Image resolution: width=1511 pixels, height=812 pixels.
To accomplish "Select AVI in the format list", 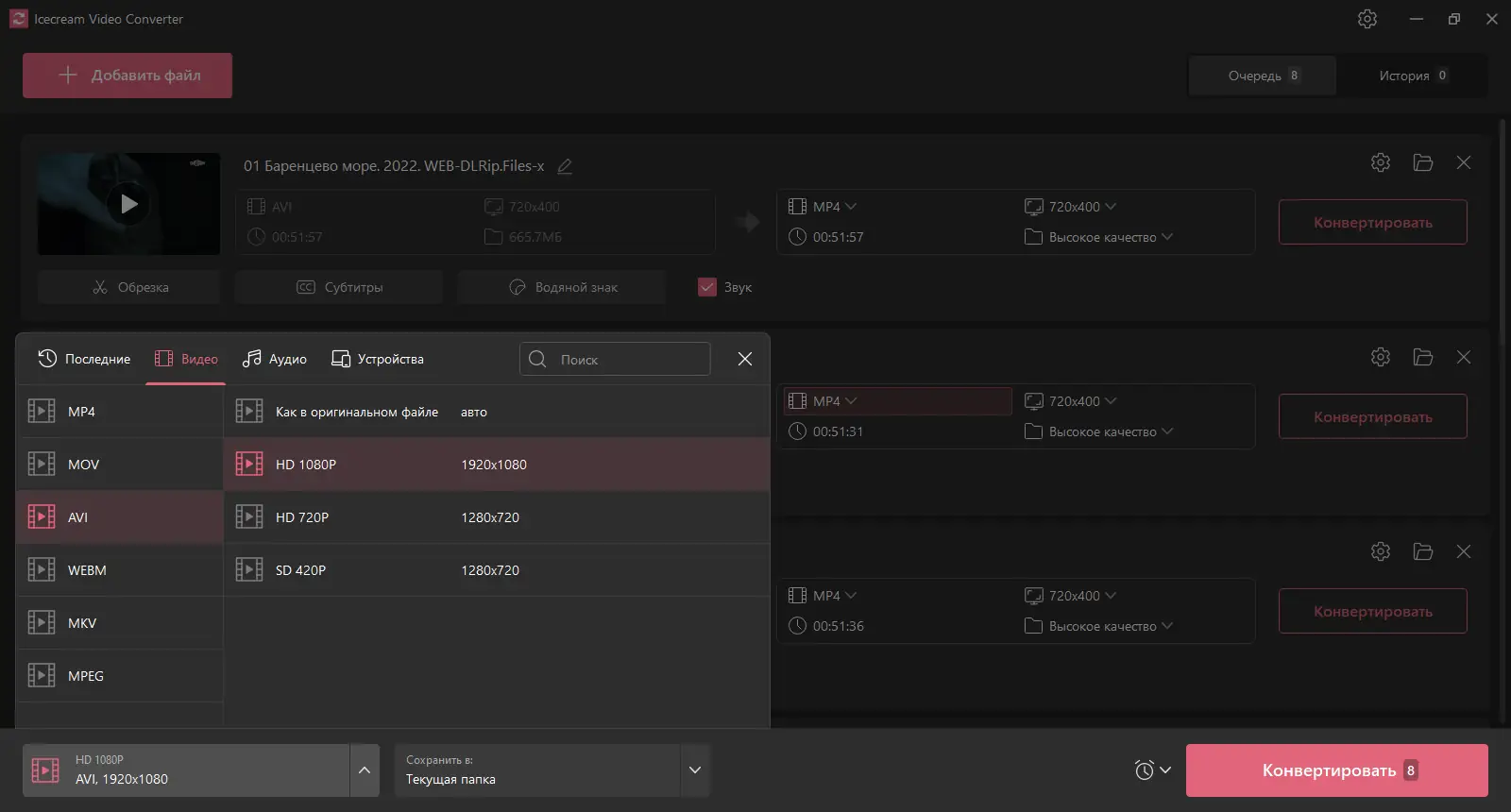I will coord(120,517).
